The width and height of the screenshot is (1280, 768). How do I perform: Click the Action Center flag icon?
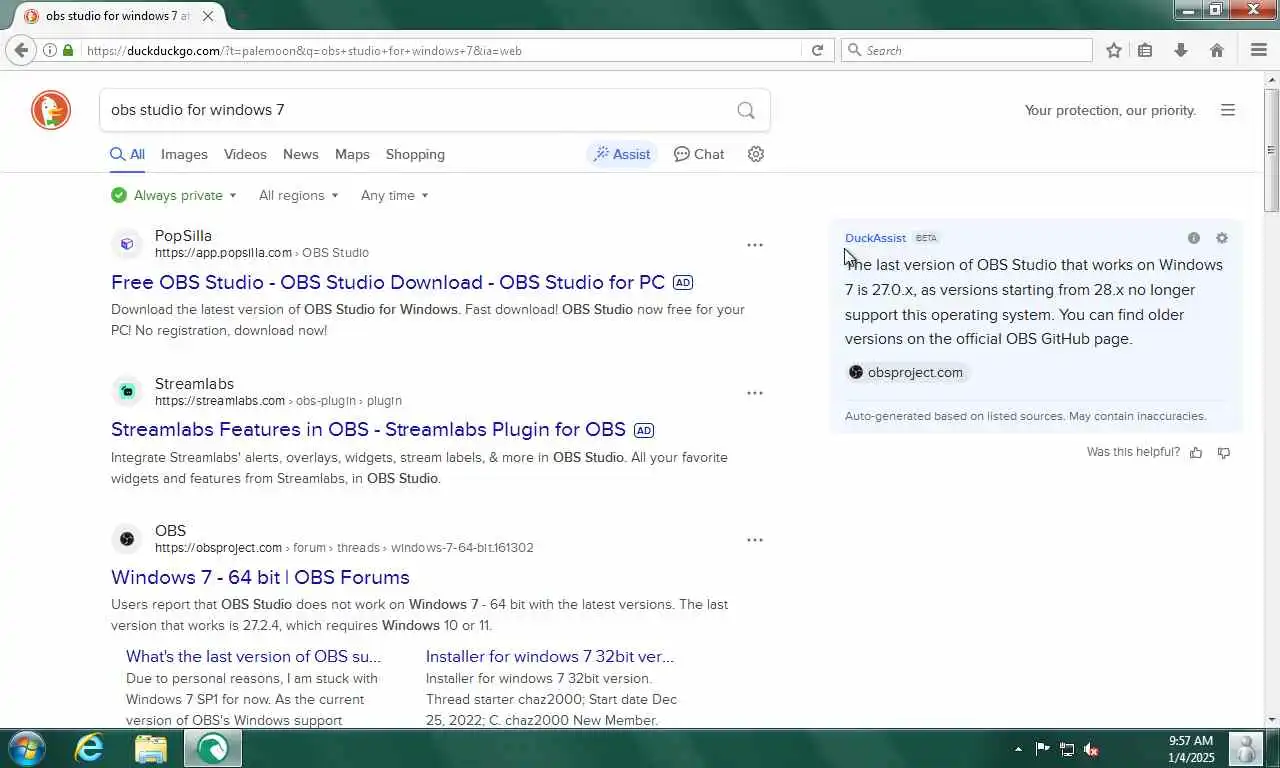(x=1042, y=749)
